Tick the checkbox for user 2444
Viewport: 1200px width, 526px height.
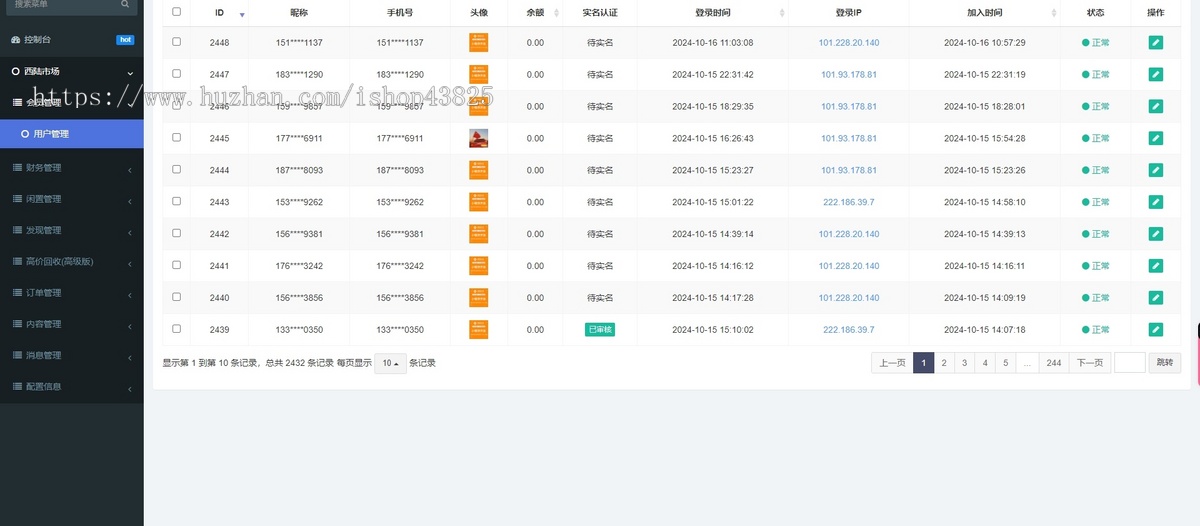(x=177, y=169)
